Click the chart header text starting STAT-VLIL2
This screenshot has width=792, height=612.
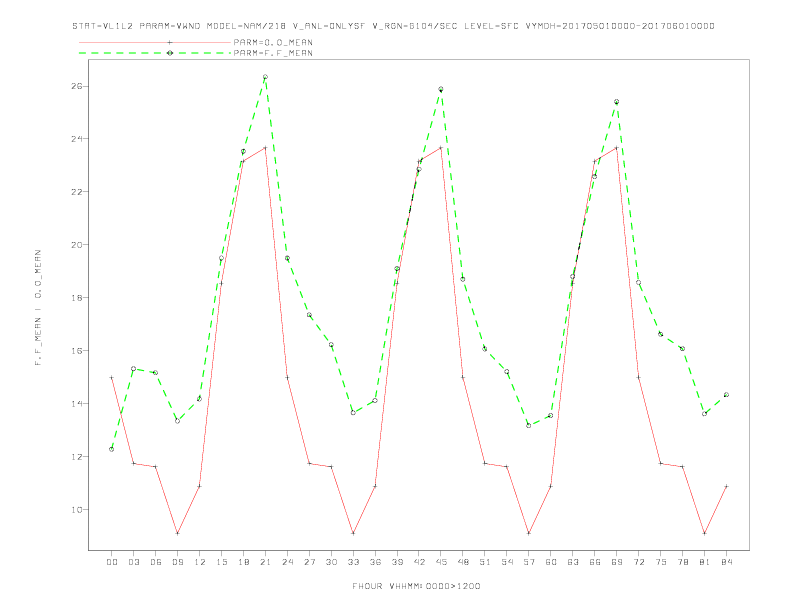393,26
